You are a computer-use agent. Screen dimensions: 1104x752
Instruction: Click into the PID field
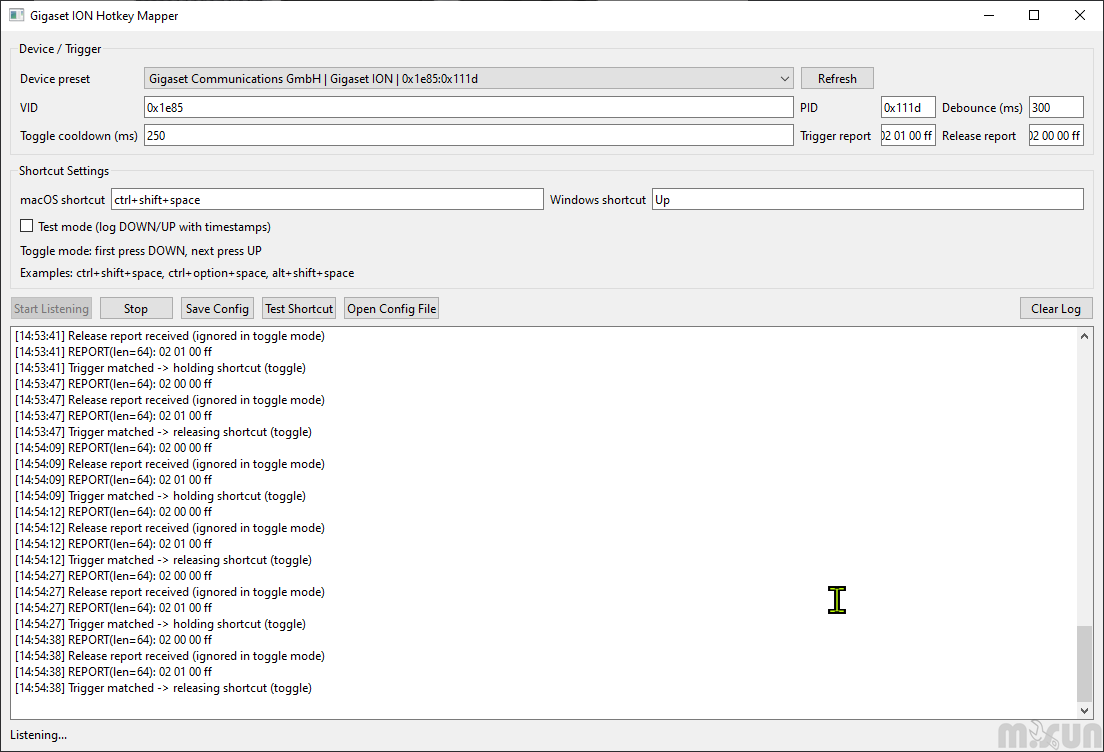coord(908,107)
